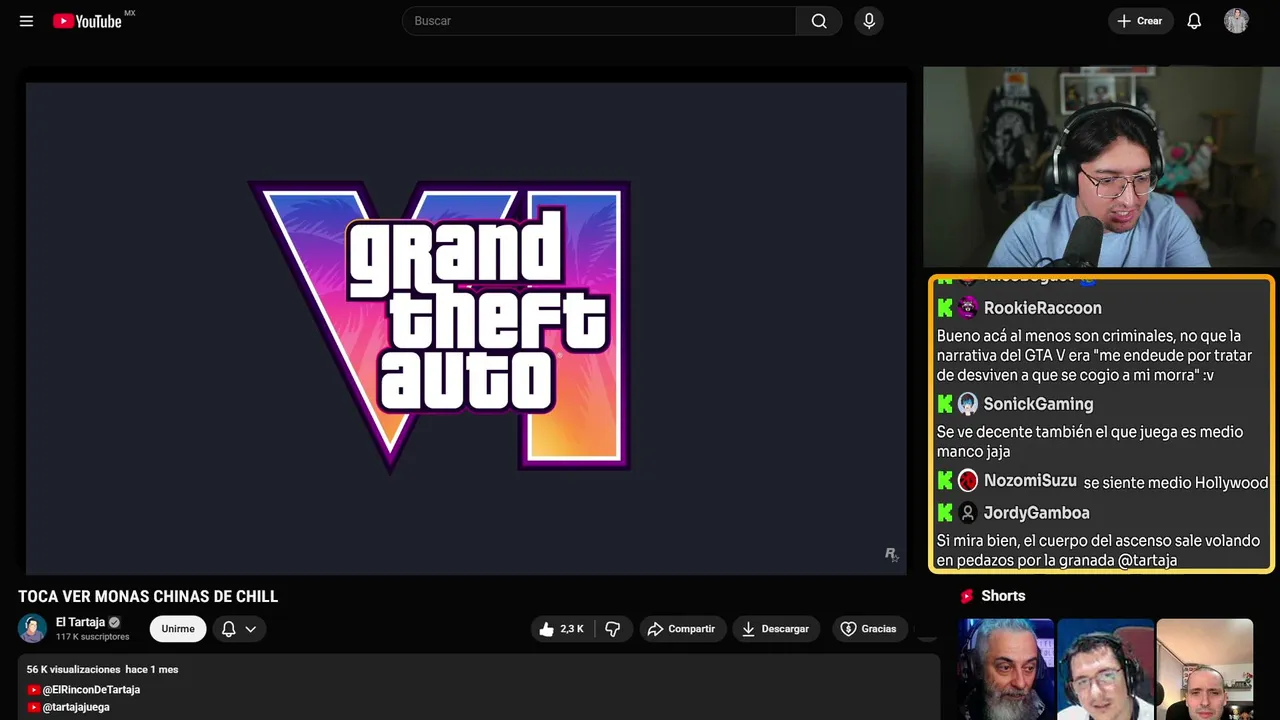Focus the Buscar search field
This screenshot has height=720, width=1280.
599,21
